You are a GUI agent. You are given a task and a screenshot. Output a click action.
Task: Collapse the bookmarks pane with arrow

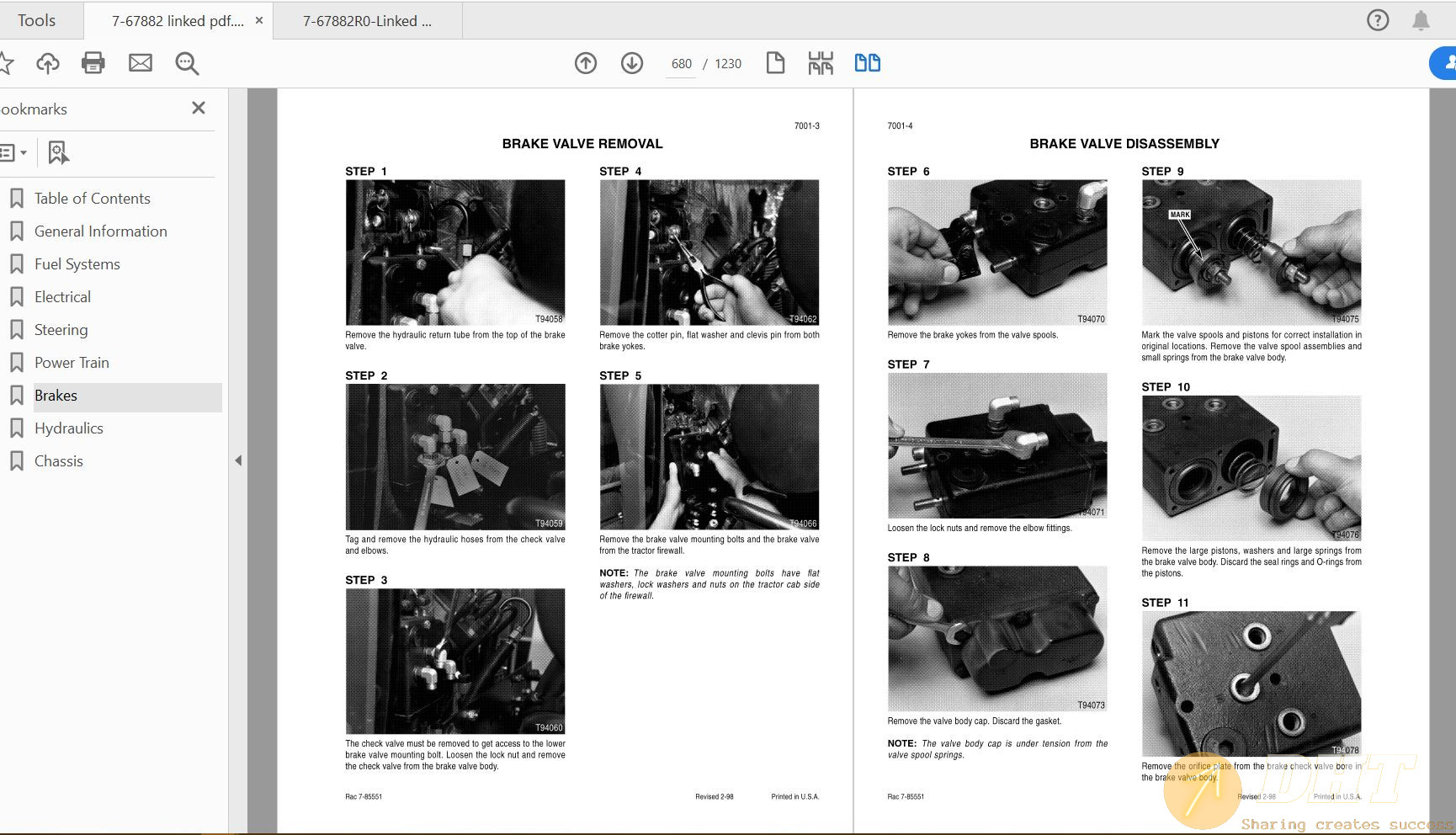click(x=238, y=460)
